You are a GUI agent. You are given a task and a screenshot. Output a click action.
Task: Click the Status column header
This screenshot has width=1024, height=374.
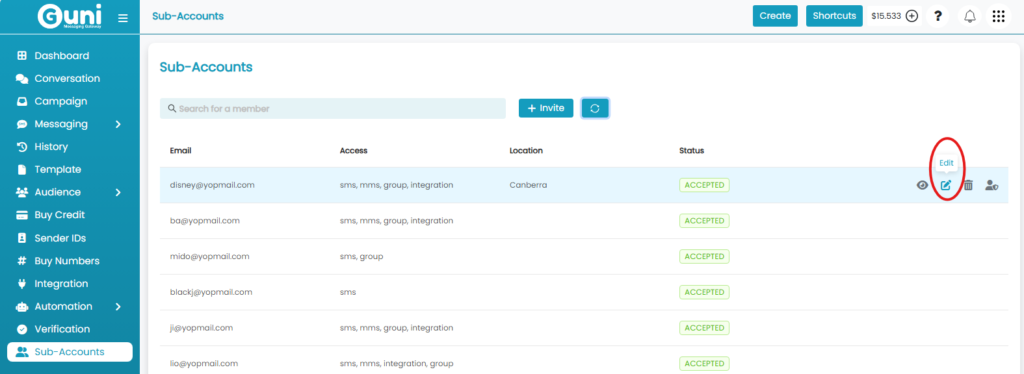[x=692, y=151]
